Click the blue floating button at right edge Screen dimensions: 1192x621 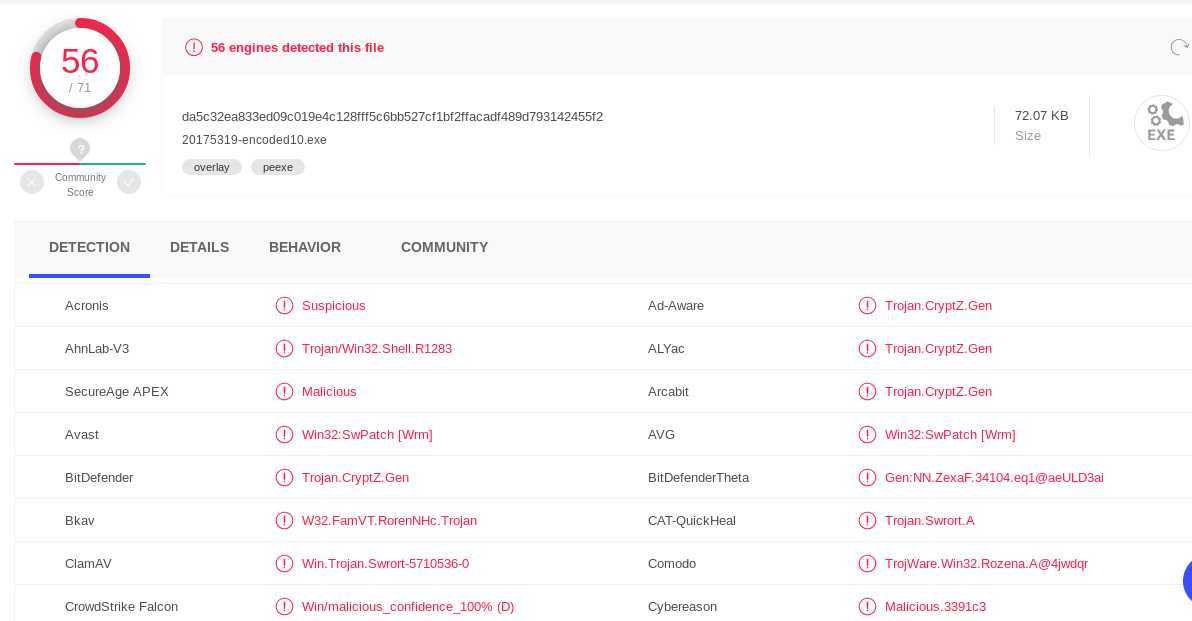1187,581
